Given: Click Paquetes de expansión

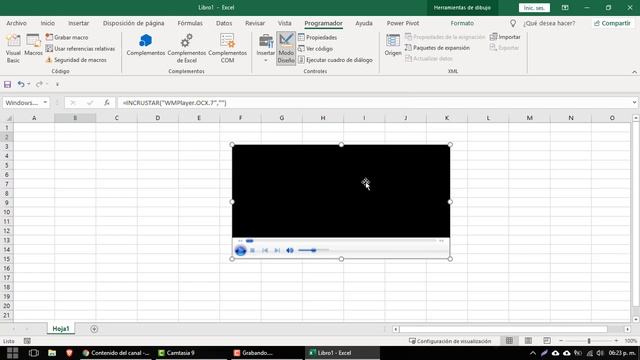Looking at the screenshot, I should point(437,48).
